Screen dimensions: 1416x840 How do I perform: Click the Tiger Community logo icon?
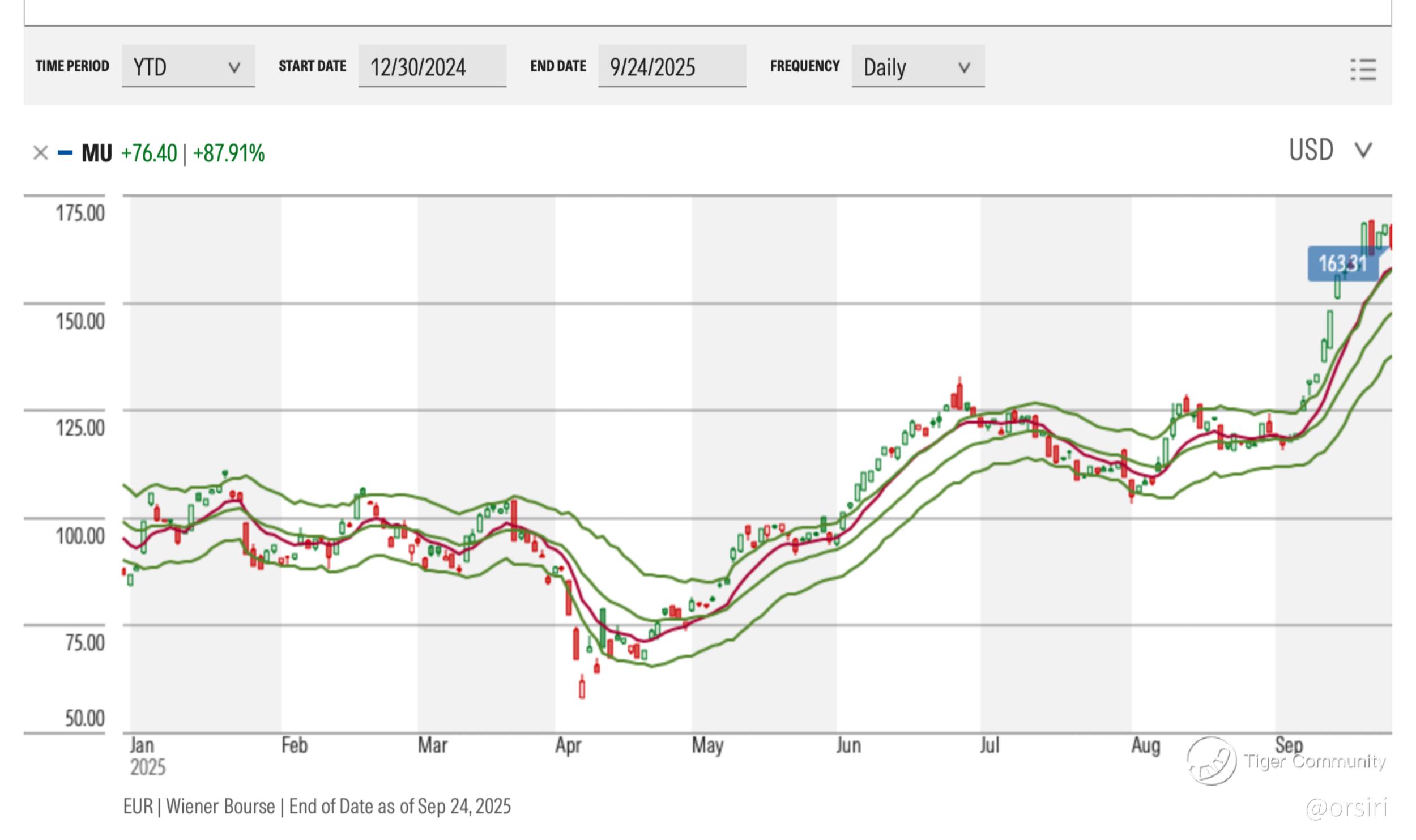click(x=1211, y=761)
